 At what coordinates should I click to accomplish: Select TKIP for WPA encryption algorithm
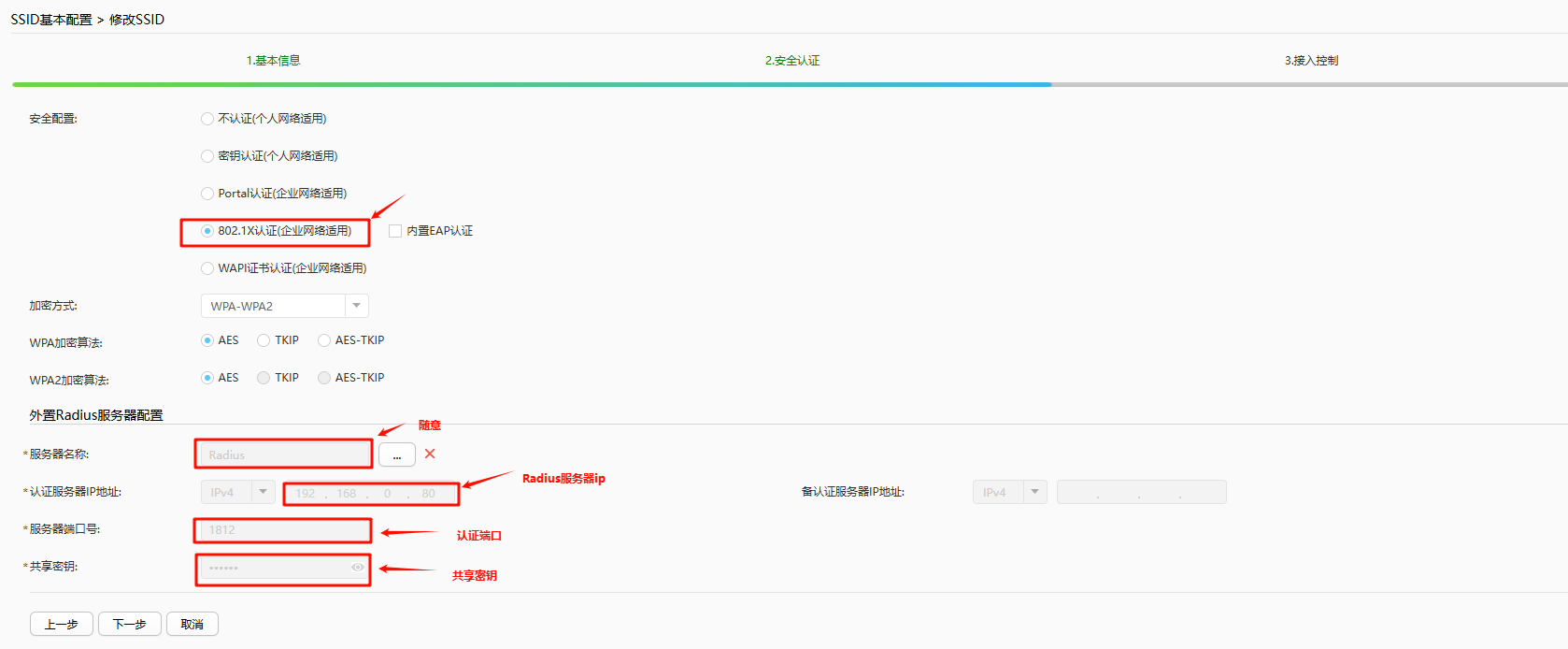point(264,340)
